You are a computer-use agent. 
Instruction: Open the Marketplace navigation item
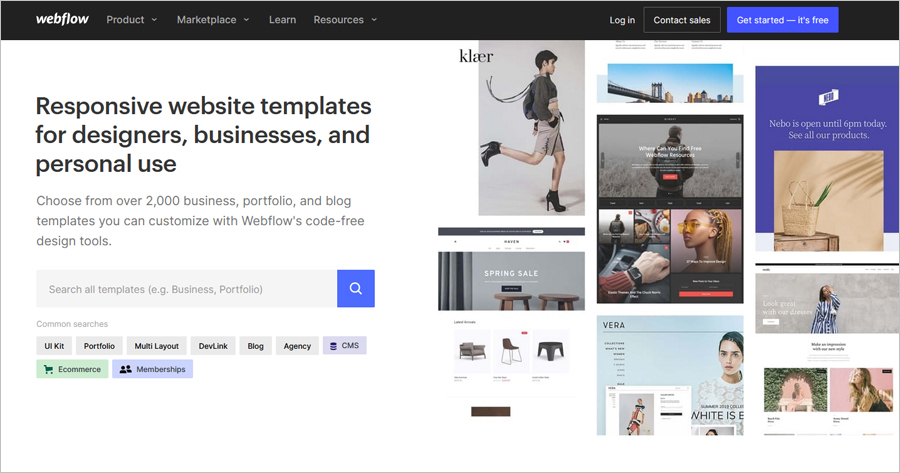coord(207,20)
